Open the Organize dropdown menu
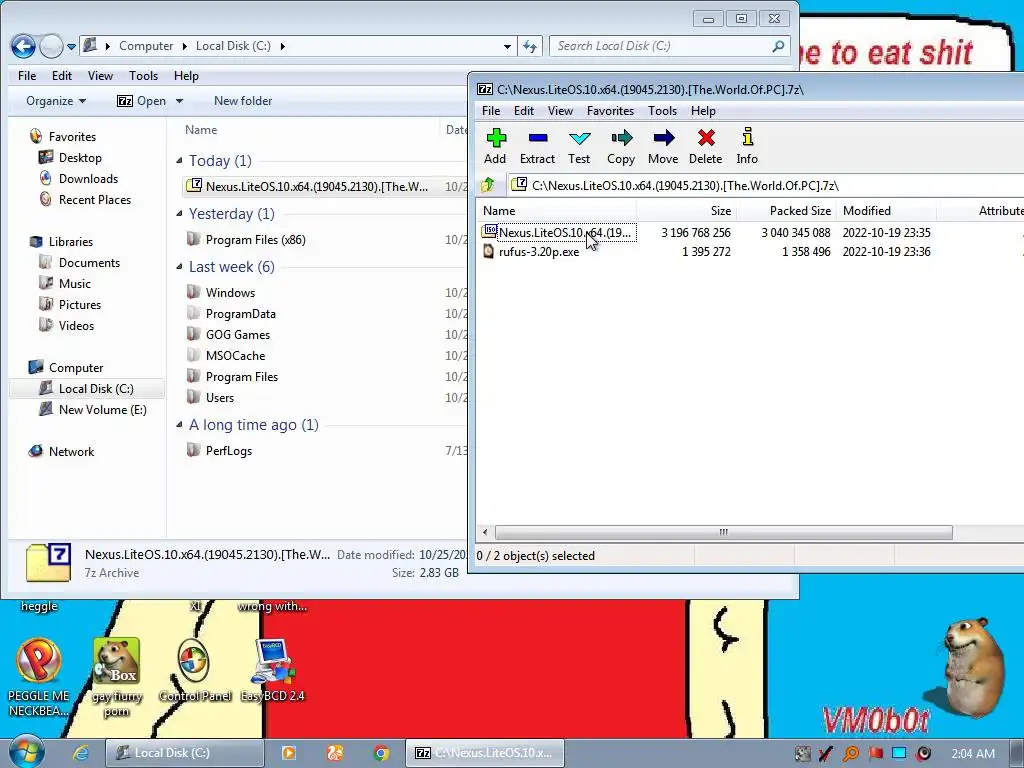The width and height of the screenshot is (1024, 768). pos(56,101)
